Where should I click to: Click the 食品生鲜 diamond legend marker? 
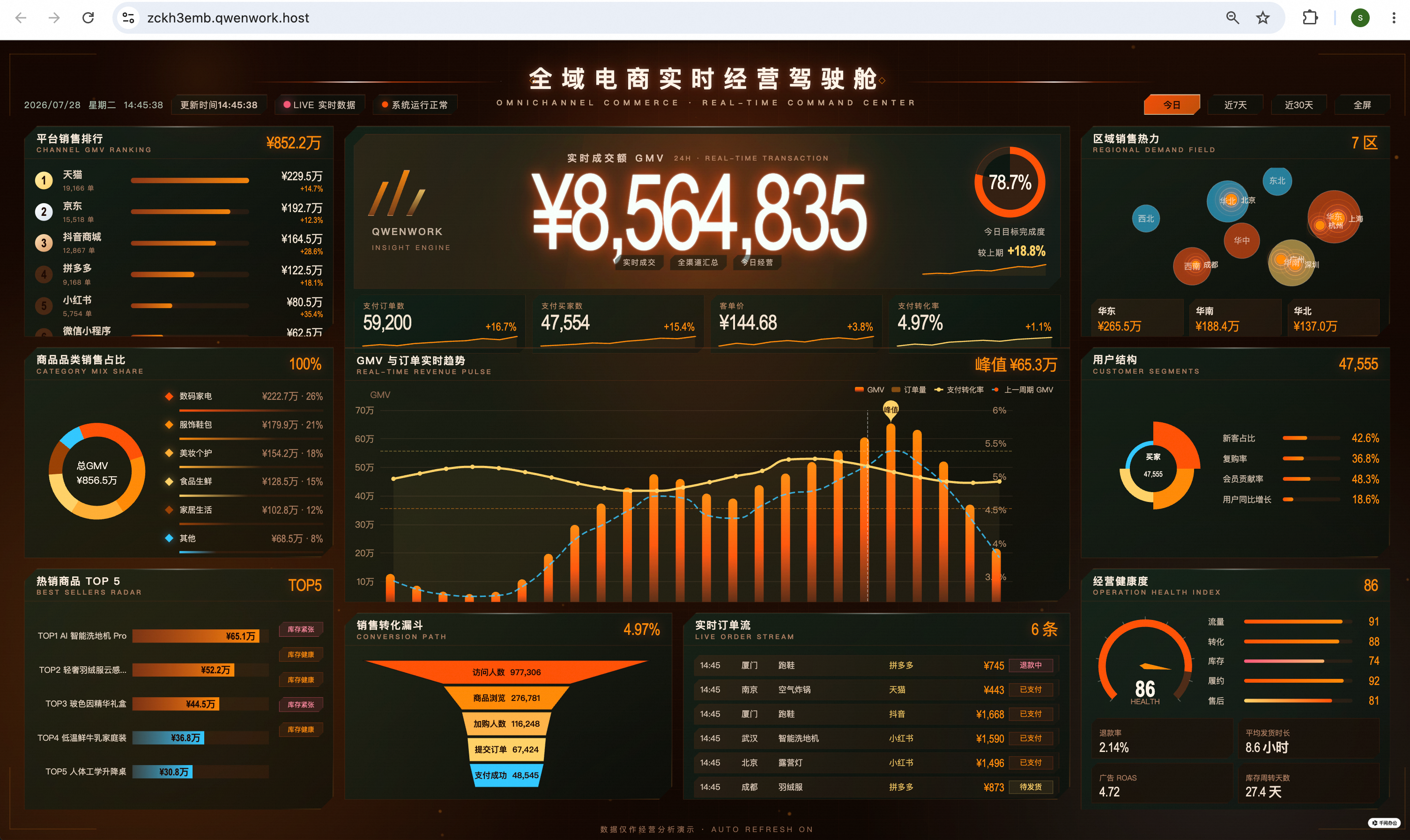click(x=169, y=481)
